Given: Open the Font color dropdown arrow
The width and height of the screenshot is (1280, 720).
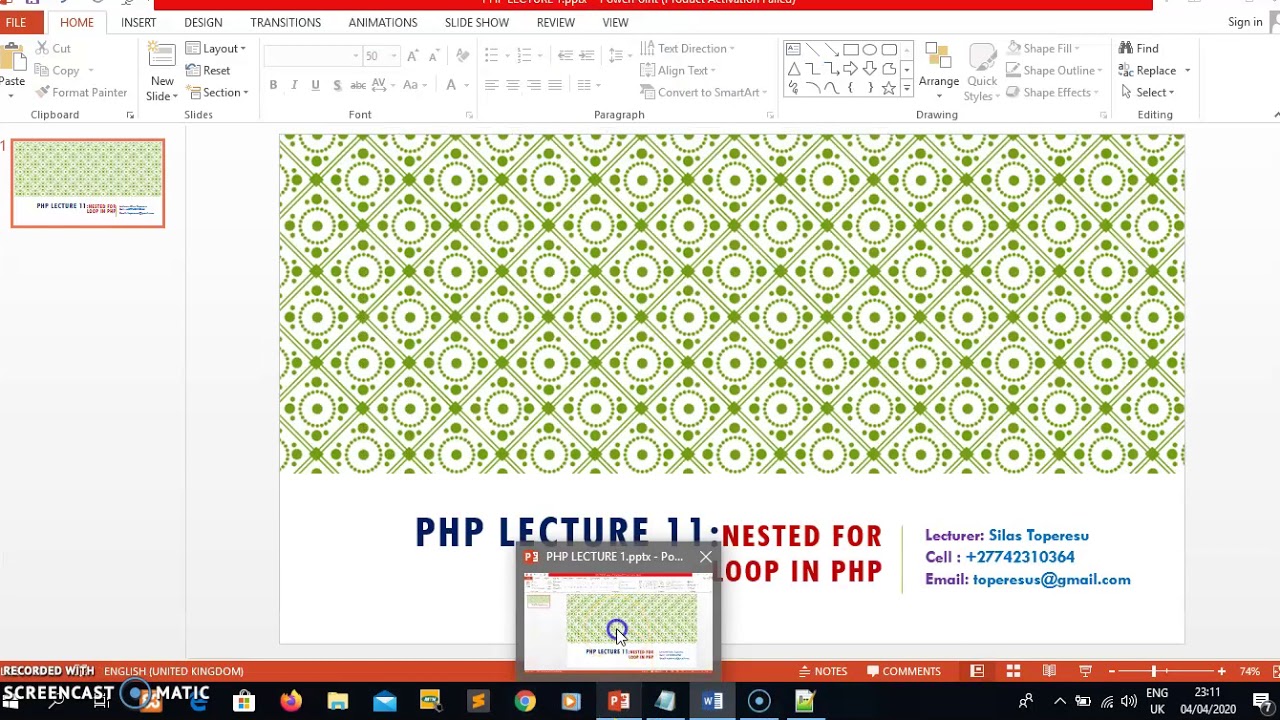Looking at the screenshot, I should coord(467,85).
